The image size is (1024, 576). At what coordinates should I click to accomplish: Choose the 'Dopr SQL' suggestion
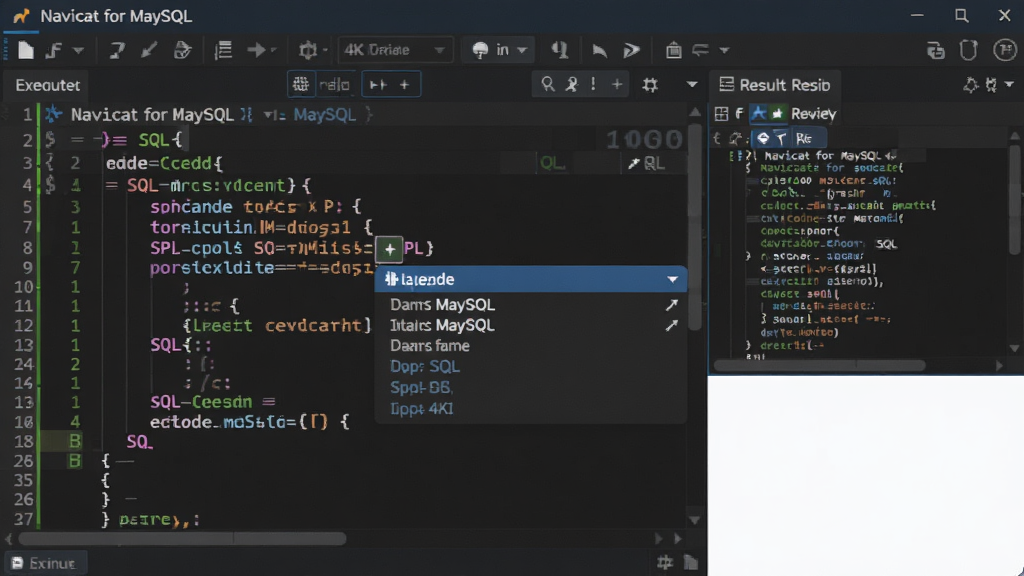click(424, 367)
